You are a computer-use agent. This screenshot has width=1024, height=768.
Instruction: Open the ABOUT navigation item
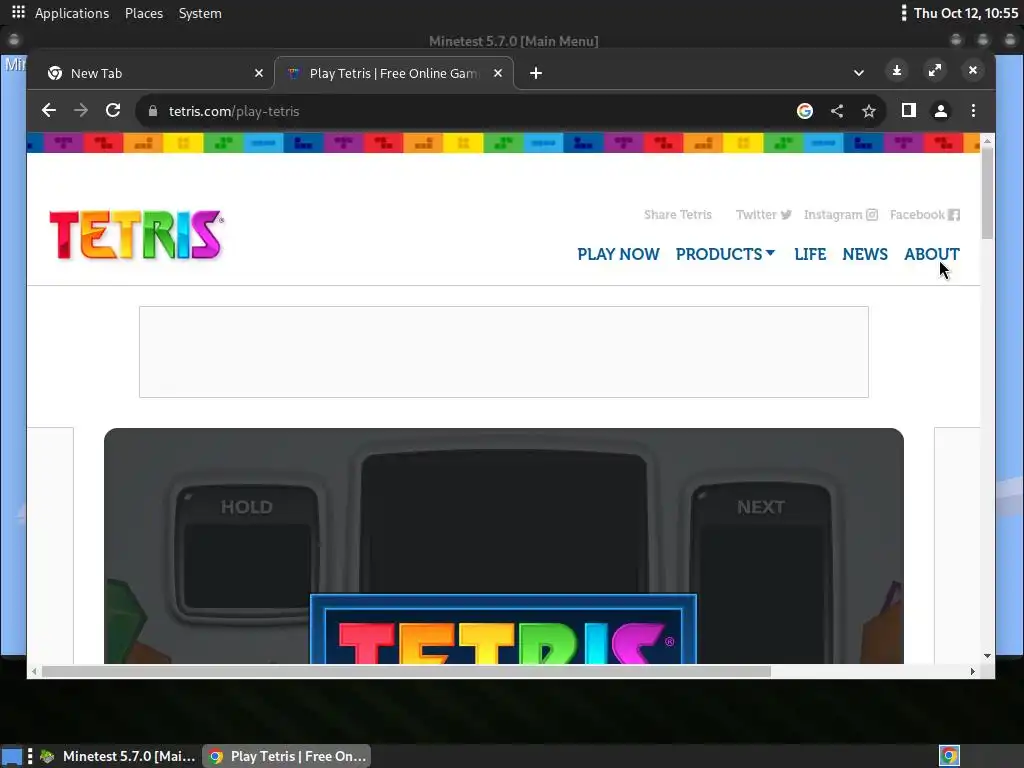(x=931, y=254)
